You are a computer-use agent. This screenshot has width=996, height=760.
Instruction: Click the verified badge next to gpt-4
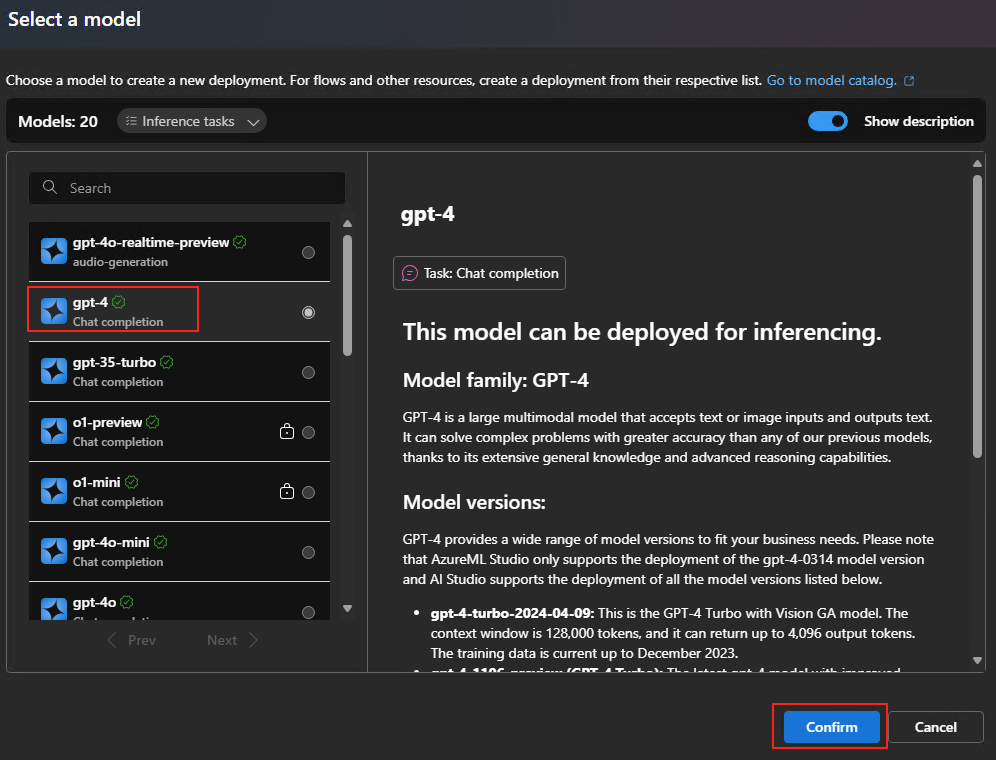click(119, 302)
